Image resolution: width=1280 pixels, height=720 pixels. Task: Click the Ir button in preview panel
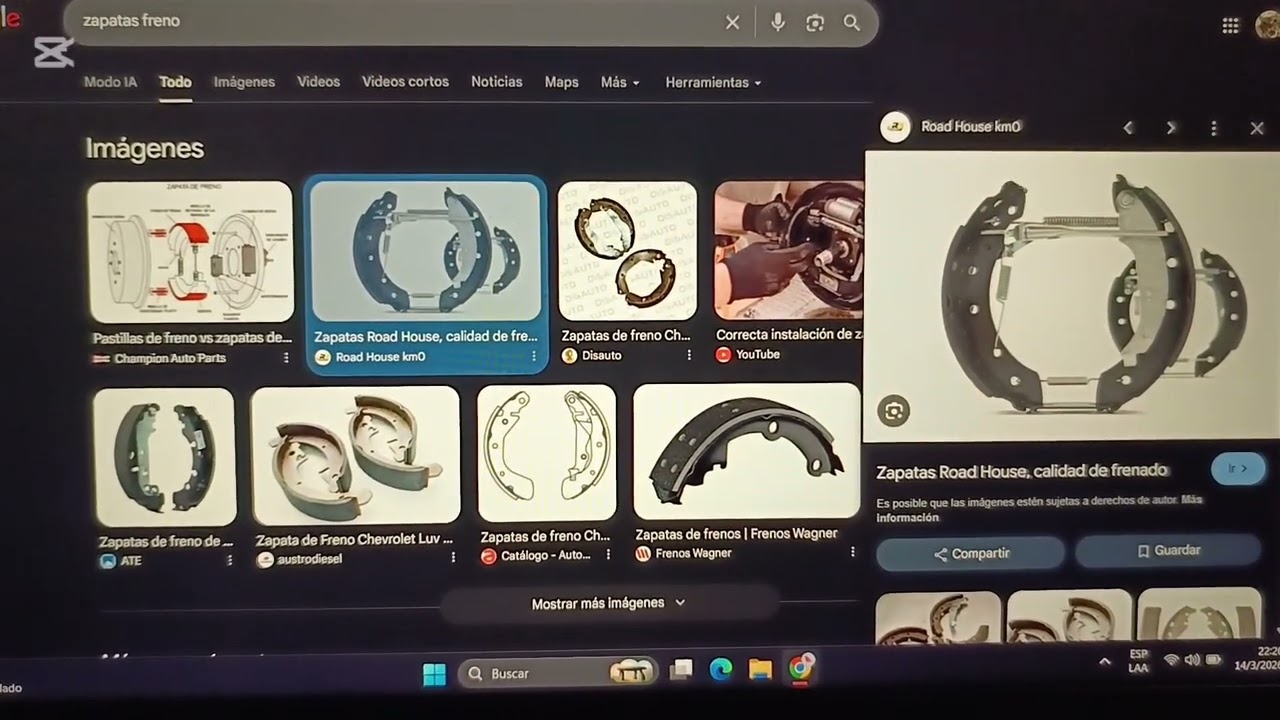point(1238,468)
